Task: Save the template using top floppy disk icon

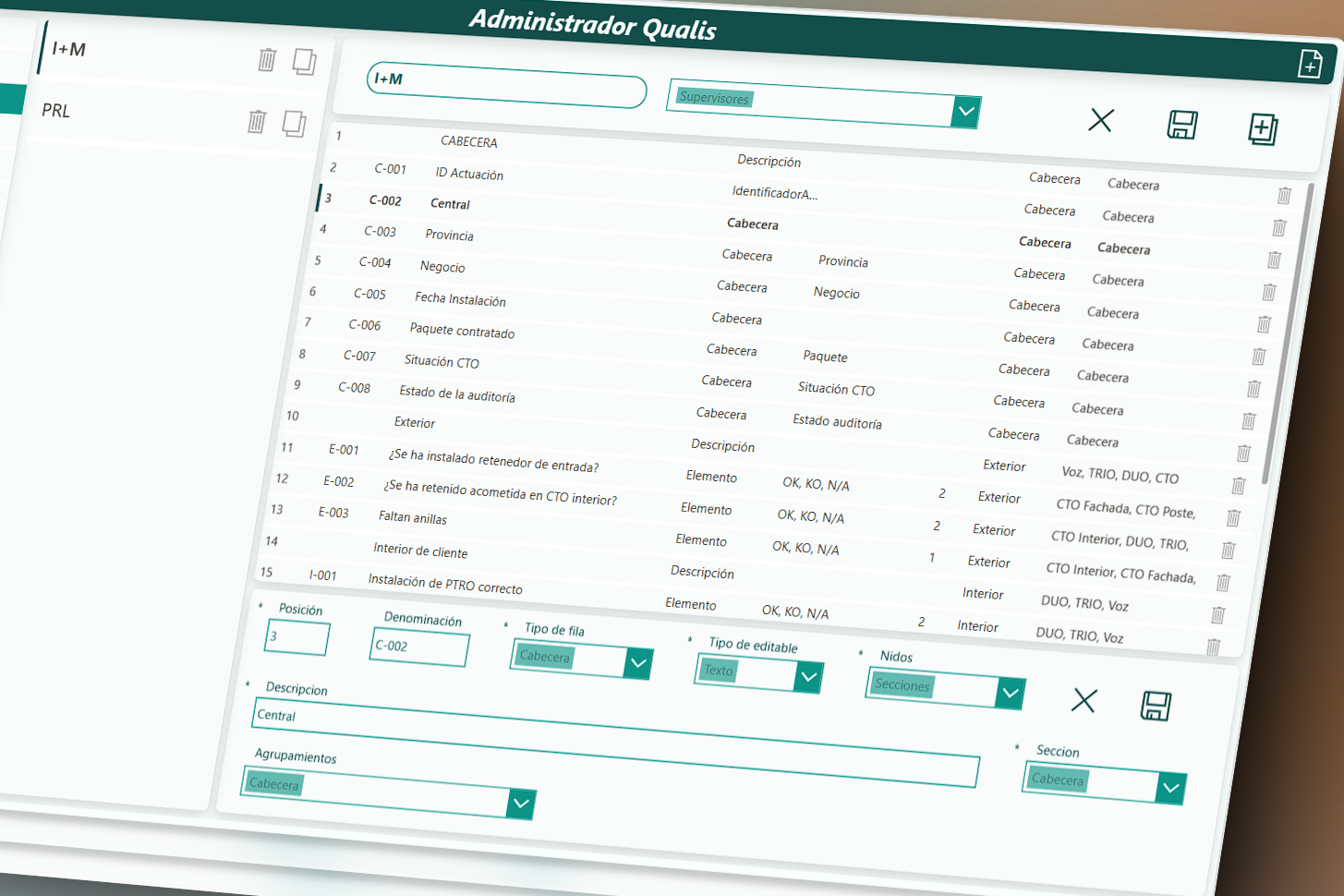Action: click(1182, 125)
